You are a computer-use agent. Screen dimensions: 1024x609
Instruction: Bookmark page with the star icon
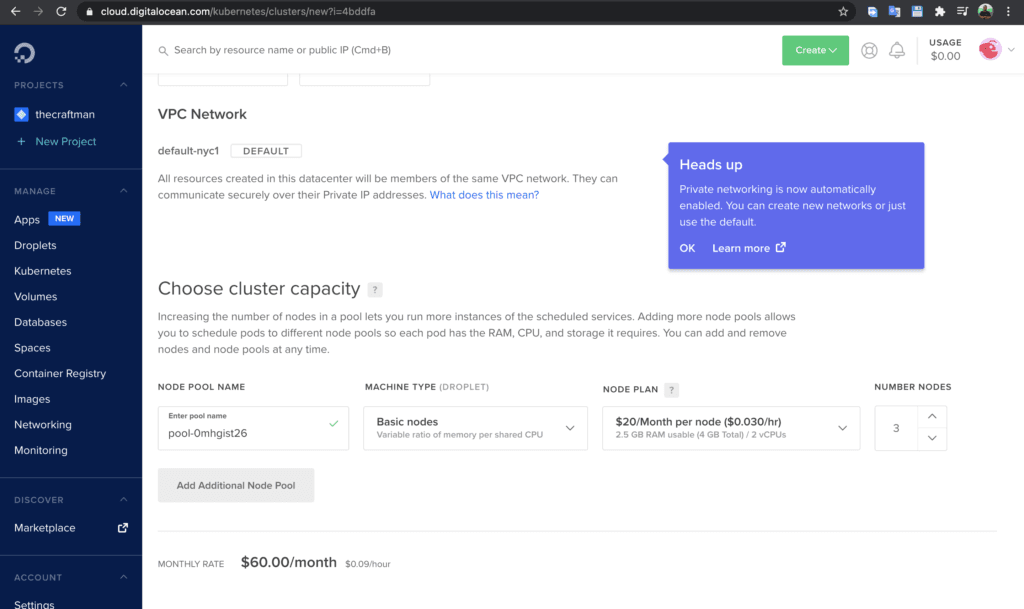pos(842,11)
